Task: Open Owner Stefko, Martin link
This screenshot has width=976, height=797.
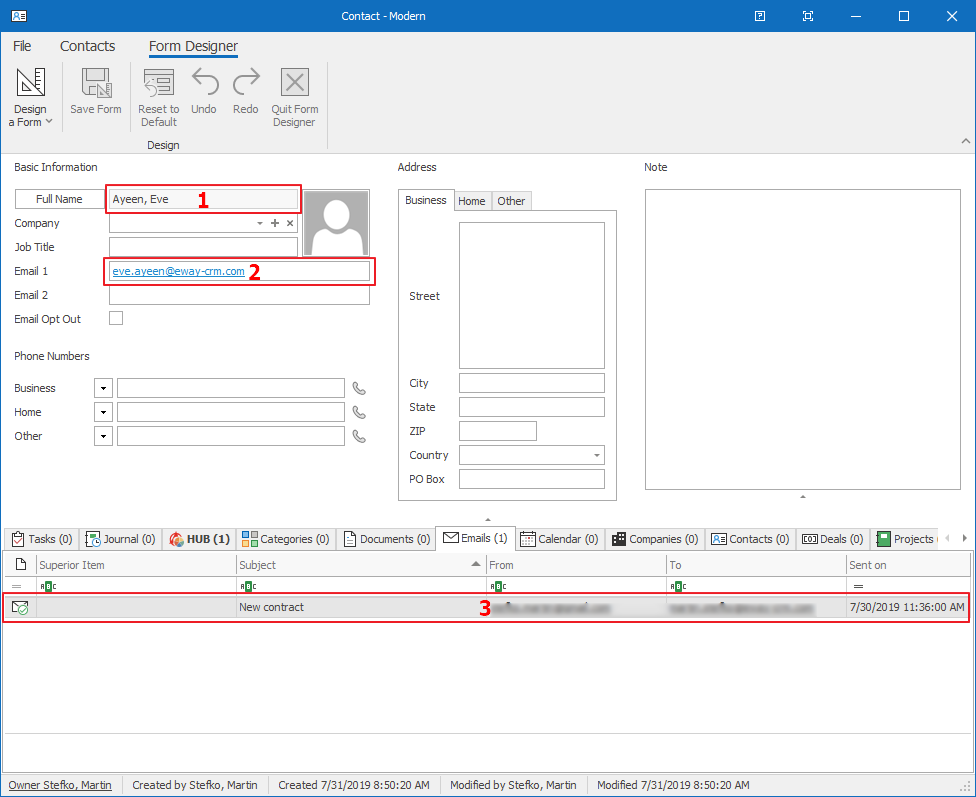Action: click(60, 785)
